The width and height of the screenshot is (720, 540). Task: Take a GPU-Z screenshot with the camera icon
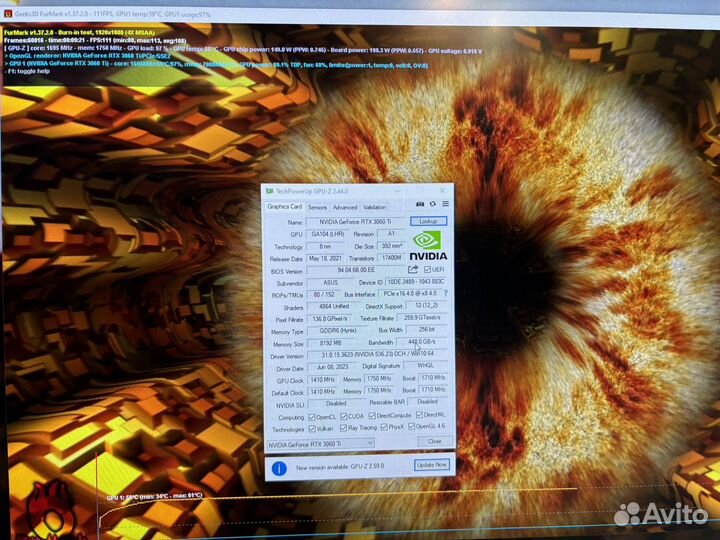[x=420, y=204]
